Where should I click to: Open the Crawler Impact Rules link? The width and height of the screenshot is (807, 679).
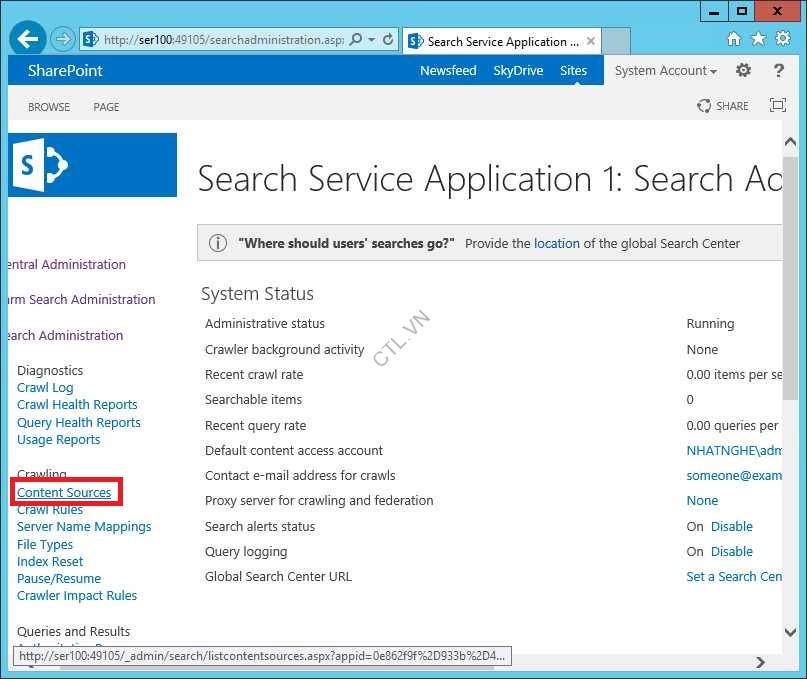[x=77, y=596]
